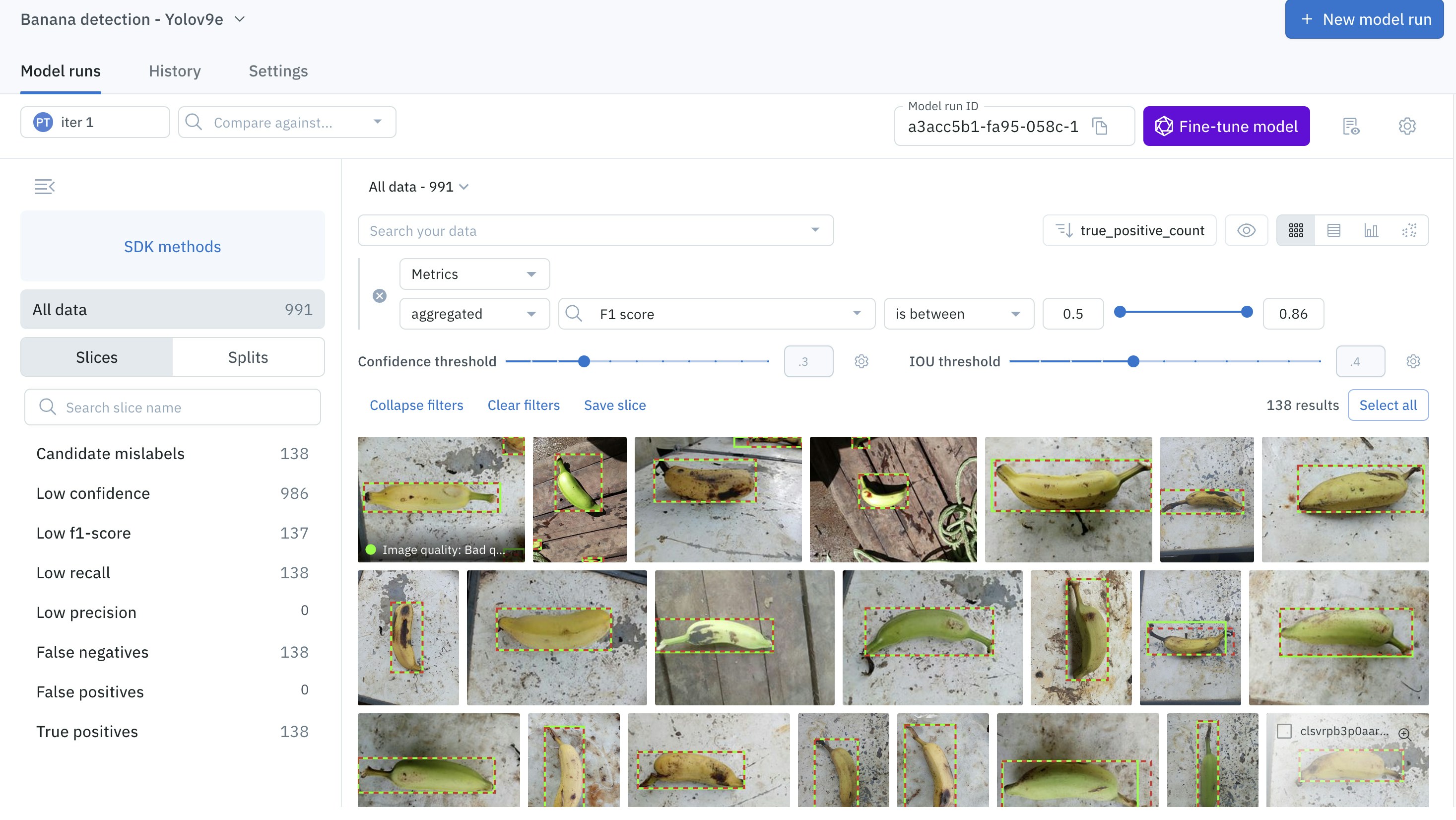The height and width of the screenshot is (820, 1456).
Task: Open model run settings gear
Action: (x=1407, y=126)
